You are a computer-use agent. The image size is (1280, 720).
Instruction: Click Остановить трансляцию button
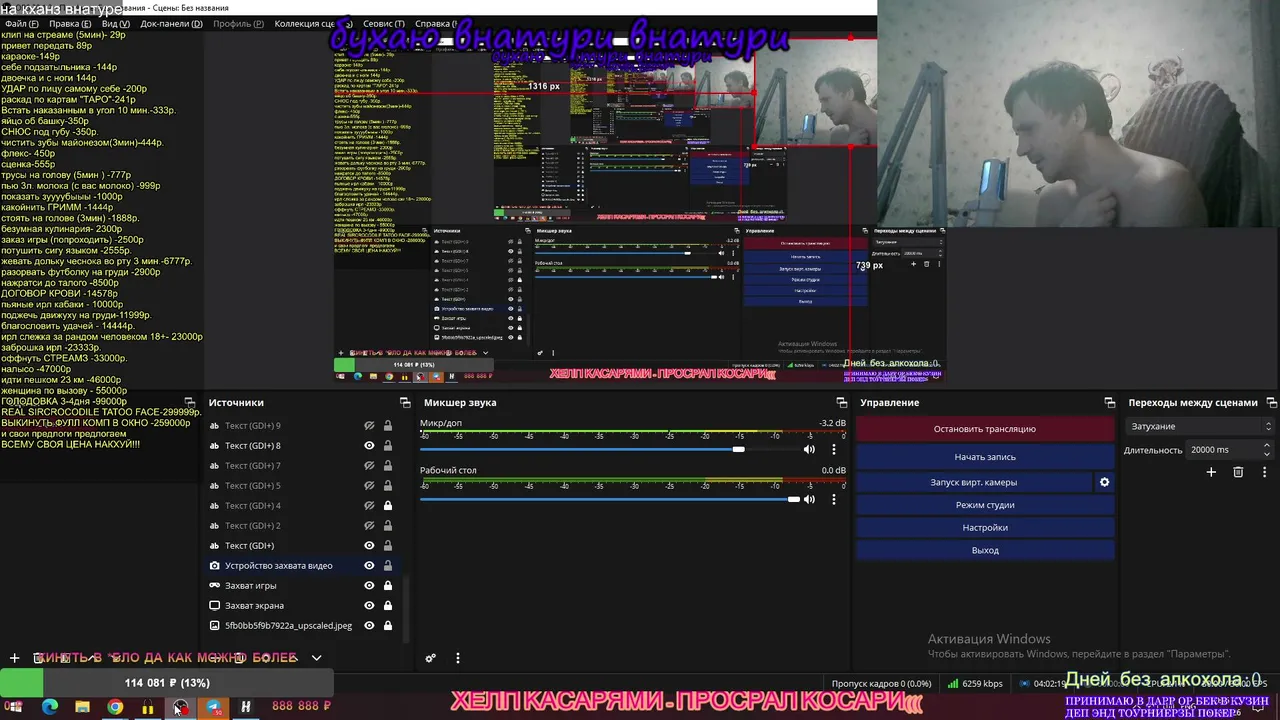point(985,429)
